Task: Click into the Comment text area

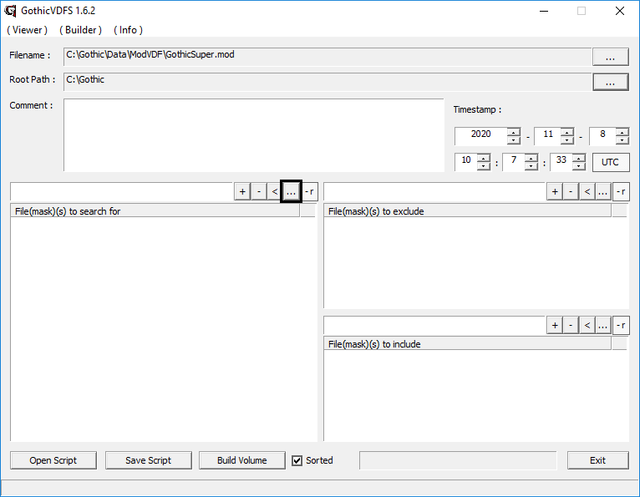Action: (x=253, y=135)
